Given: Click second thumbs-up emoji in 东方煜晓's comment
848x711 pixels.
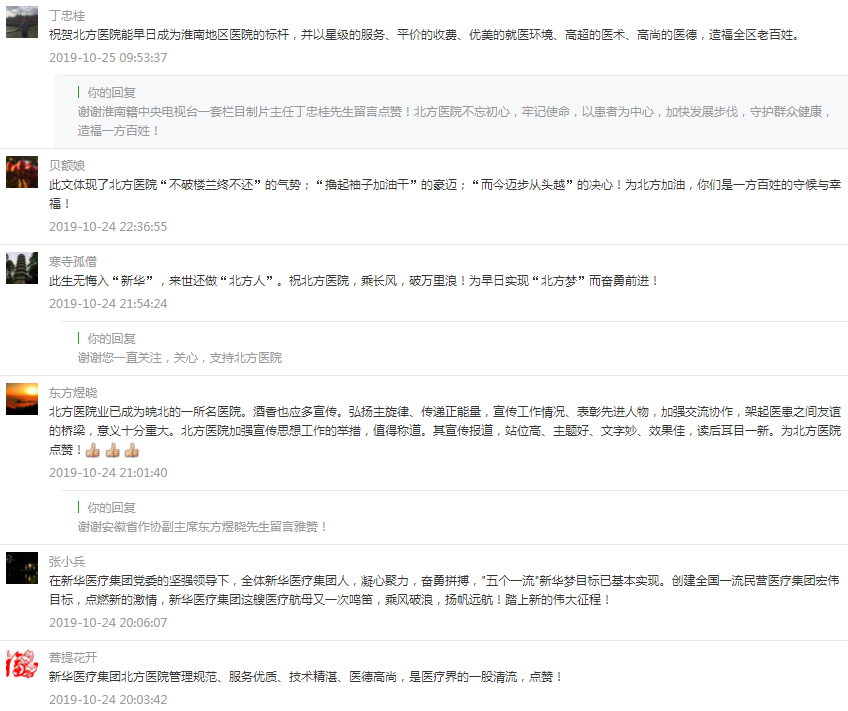Looking at the screenshot, I should (112, 450).
